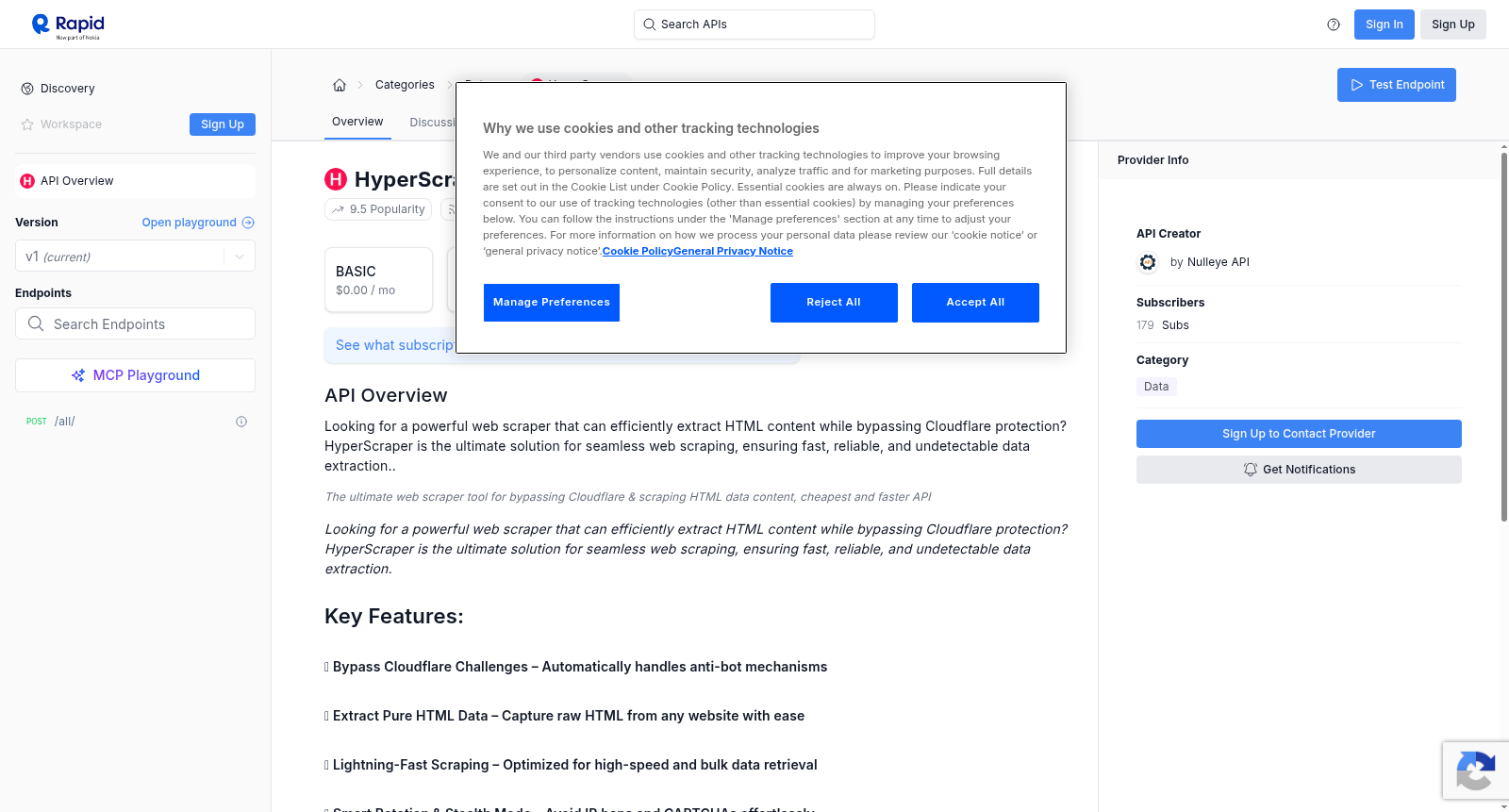1509x812 pixels.
Task: Click Sign Up to Contact Provider
Action: 1299,434
